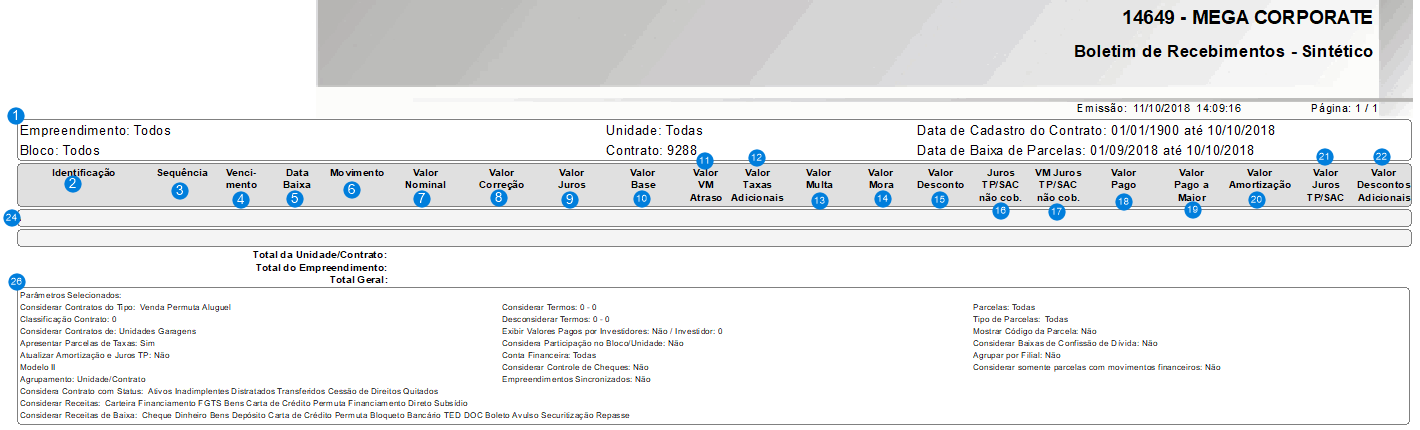Viewport: 1420px width, 430px height.
Task: Click the 'Valor Taxas Adicionais' column header
Action: tap(757, 185)
